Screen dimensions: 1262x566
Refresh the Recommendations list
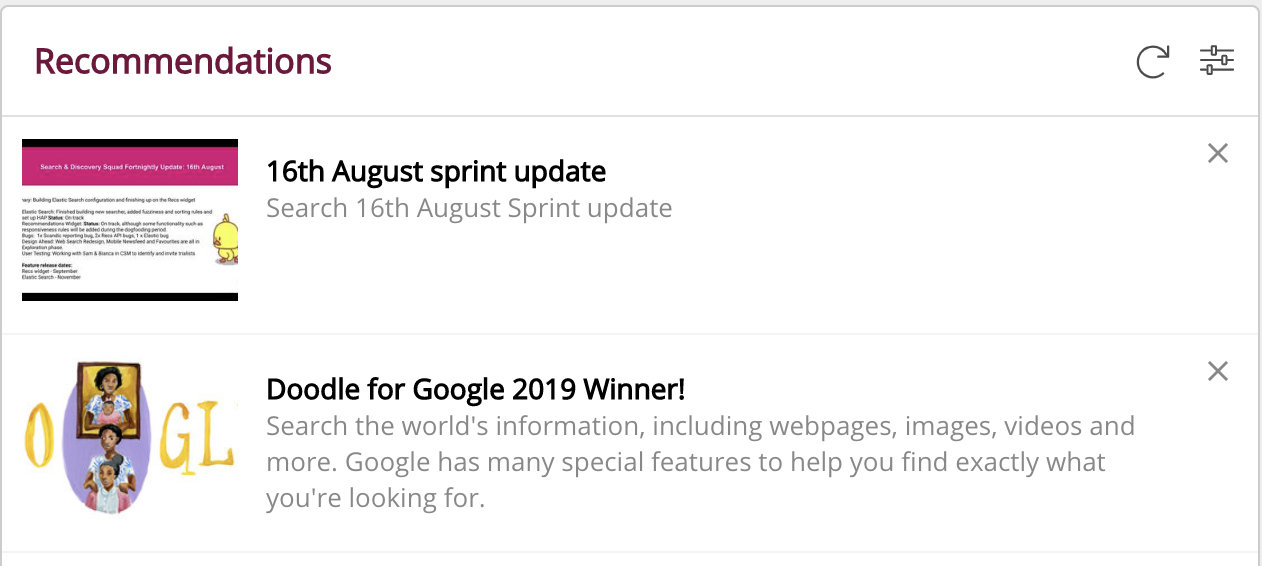click(1152, 62)
